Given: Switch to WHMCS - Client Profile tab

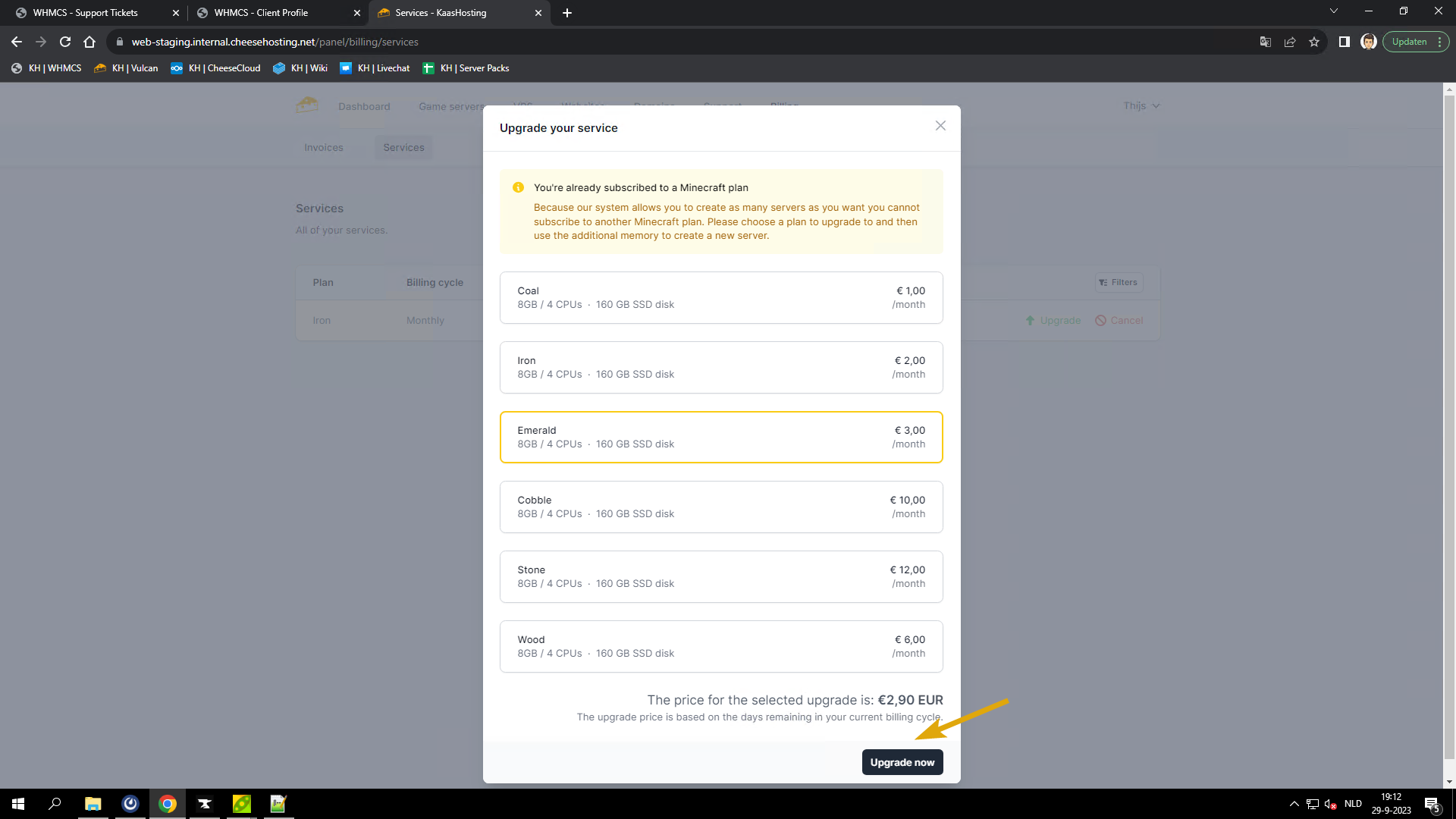Looking at the screenshot, I should pos(261,13).
